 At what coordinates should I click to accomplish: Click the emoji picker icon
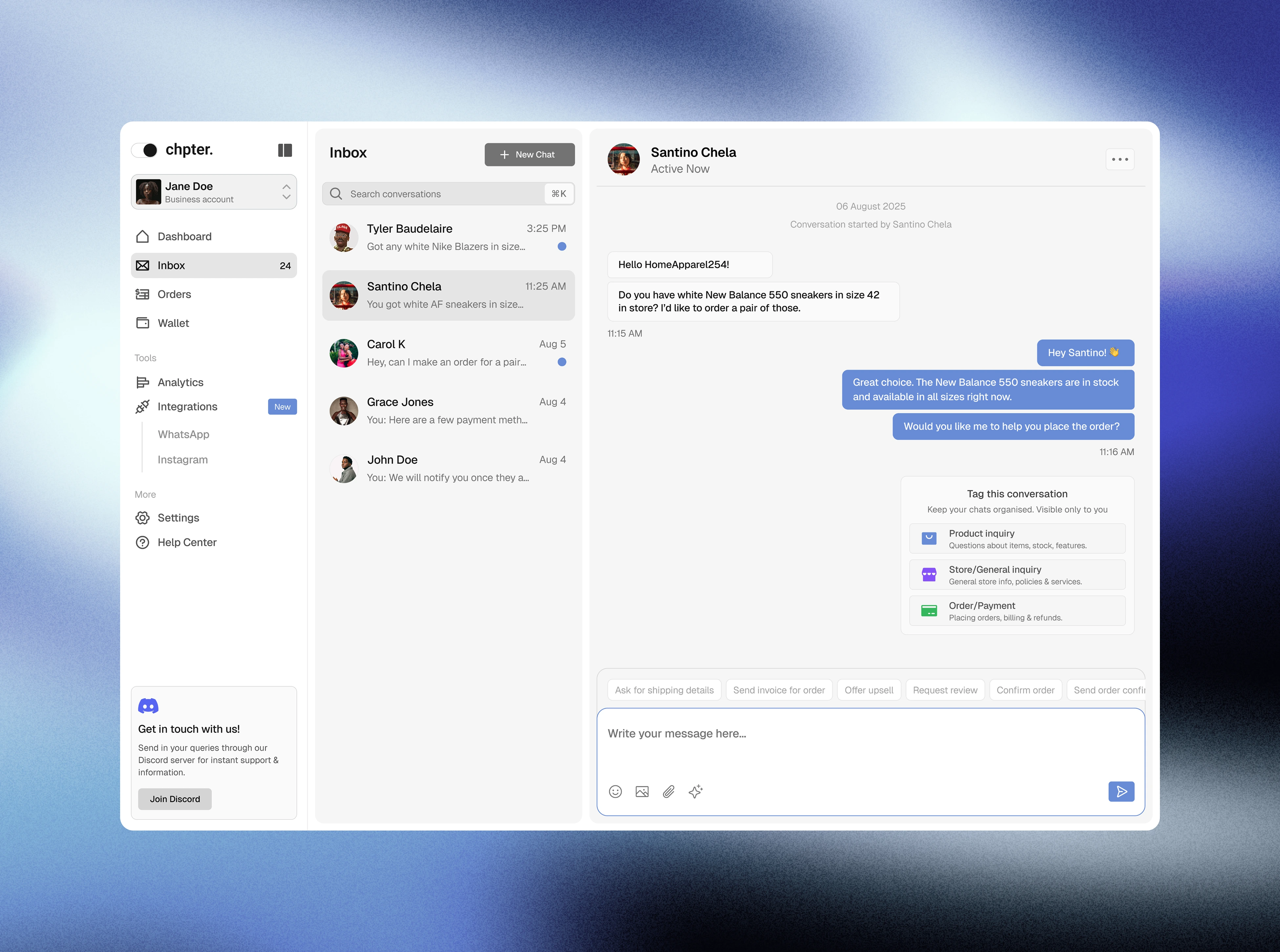pos(615,791)
